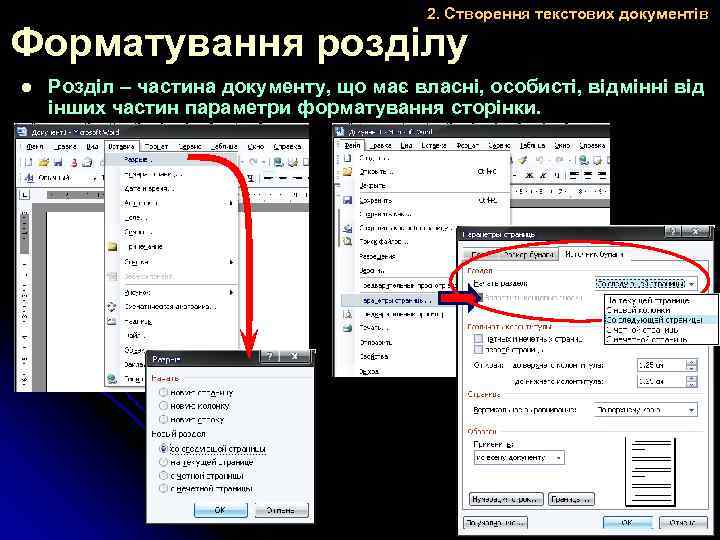720x540 pixels.
Task: Click 'Параметры страницы' in Файл menu
Action: pos(397,301)
